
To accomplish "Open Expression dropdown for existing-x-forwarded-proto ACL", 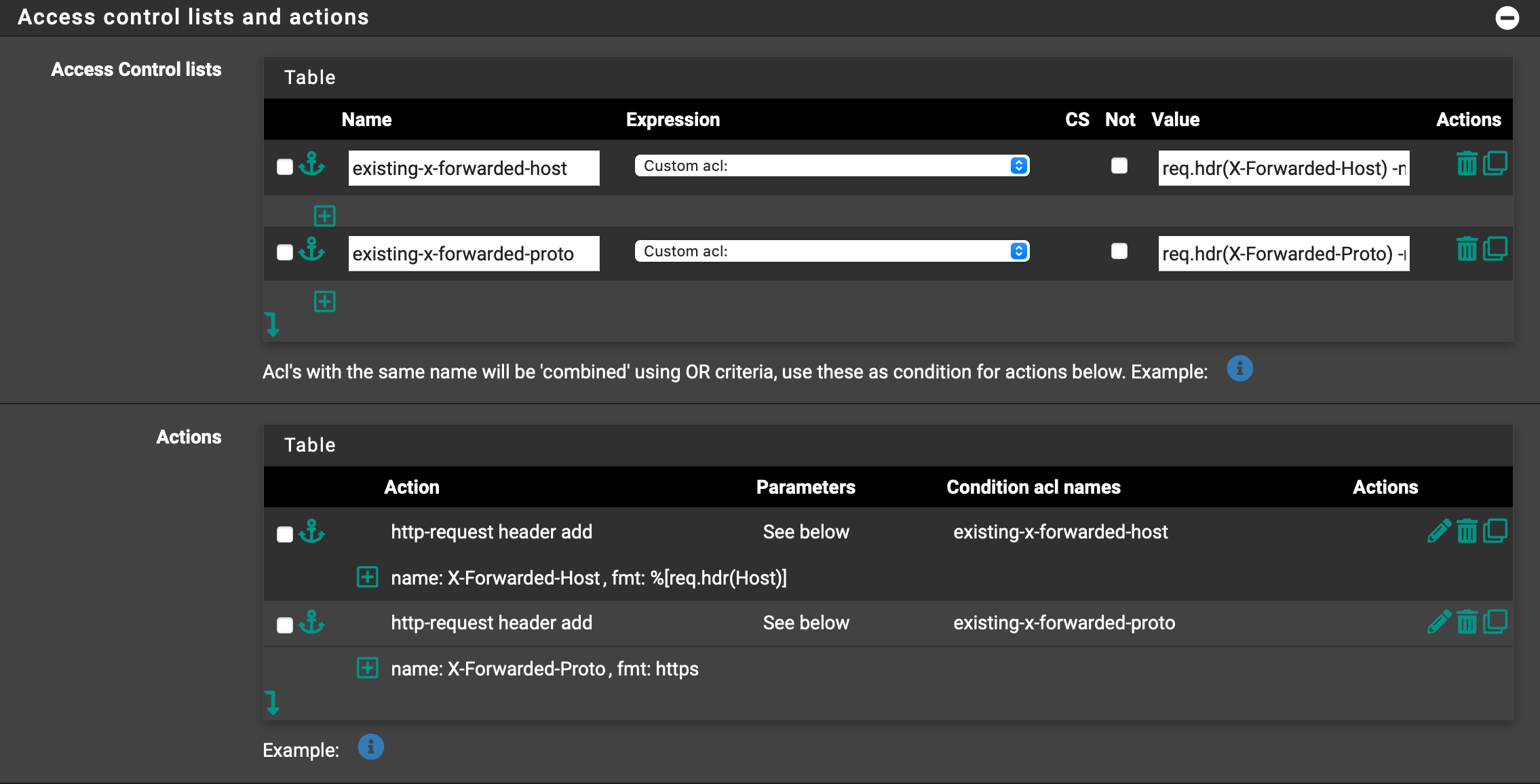I will coord(832,251).
